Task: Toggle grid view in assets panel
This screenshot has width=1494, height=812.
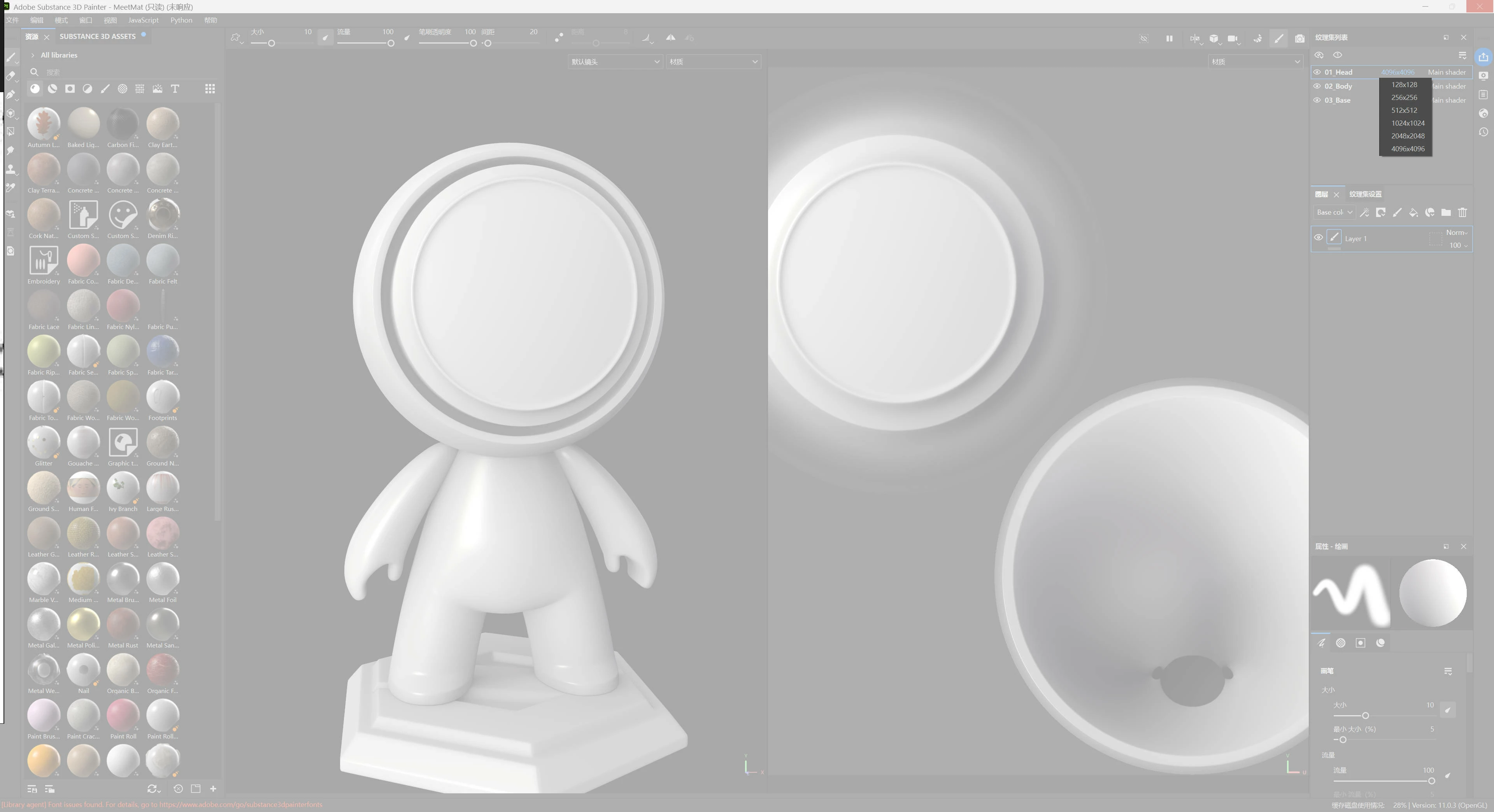Action: (210, 89)
